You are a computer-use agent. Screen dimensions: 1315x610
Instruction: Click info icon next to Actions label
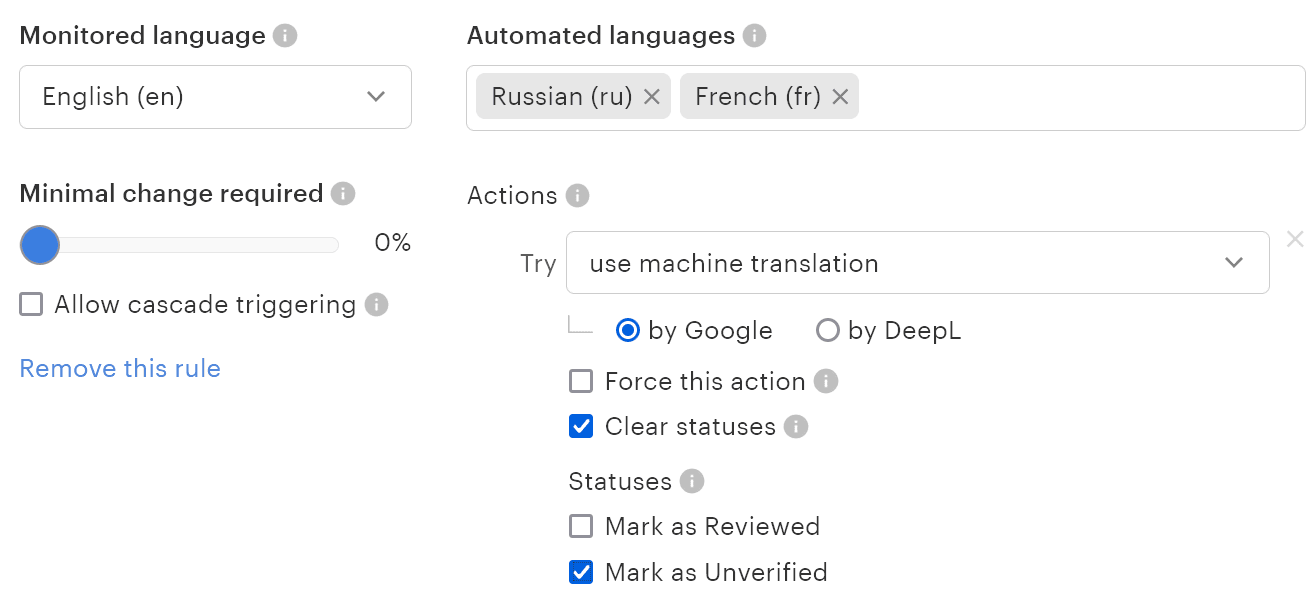(577, 195)
